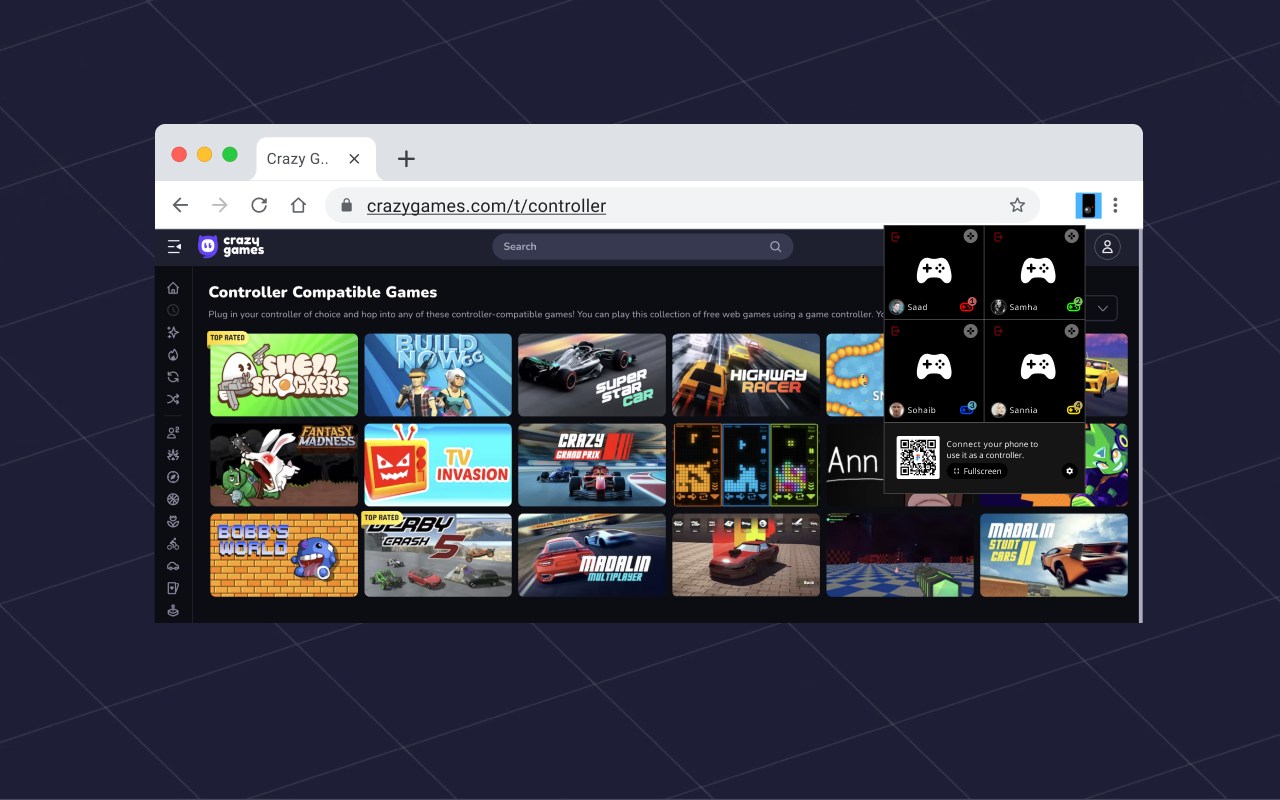Disconnect Samha's controller with exit icon
The height and width of the screenshot is (800, 1280).
click(997, 237)
